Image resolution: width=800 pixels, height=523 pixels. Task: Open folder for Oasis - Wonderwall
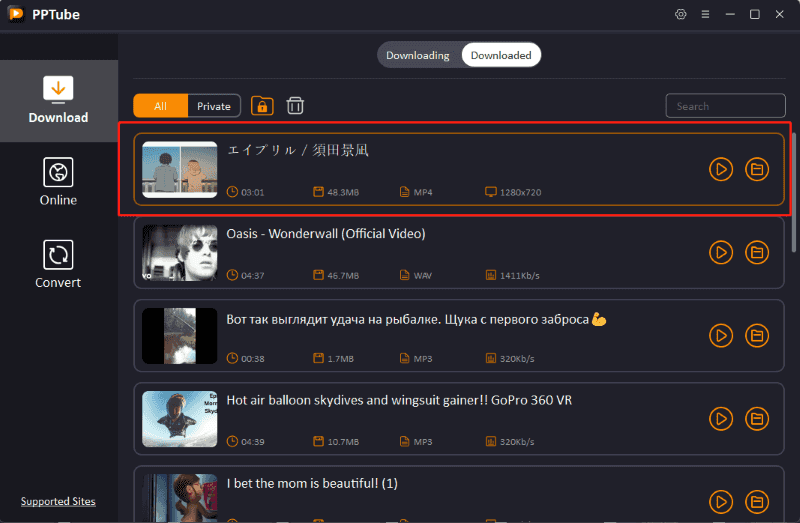(x=757, y=253)
